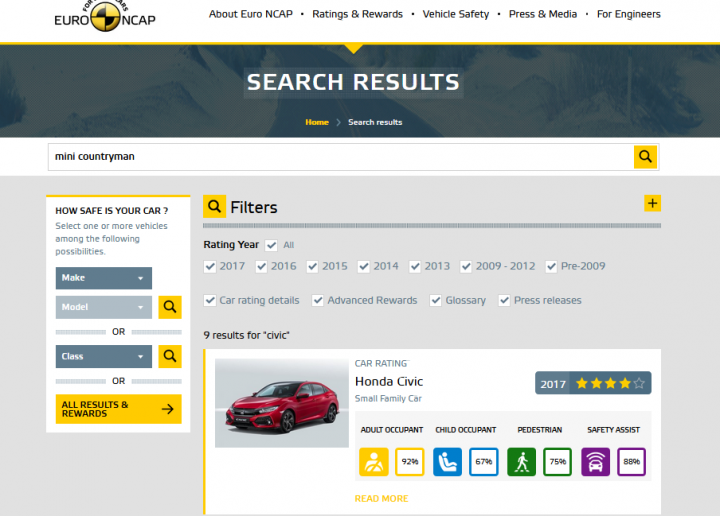720x516 pixels.
Task: Click the CAR RATING label
Action: (381, 364)
